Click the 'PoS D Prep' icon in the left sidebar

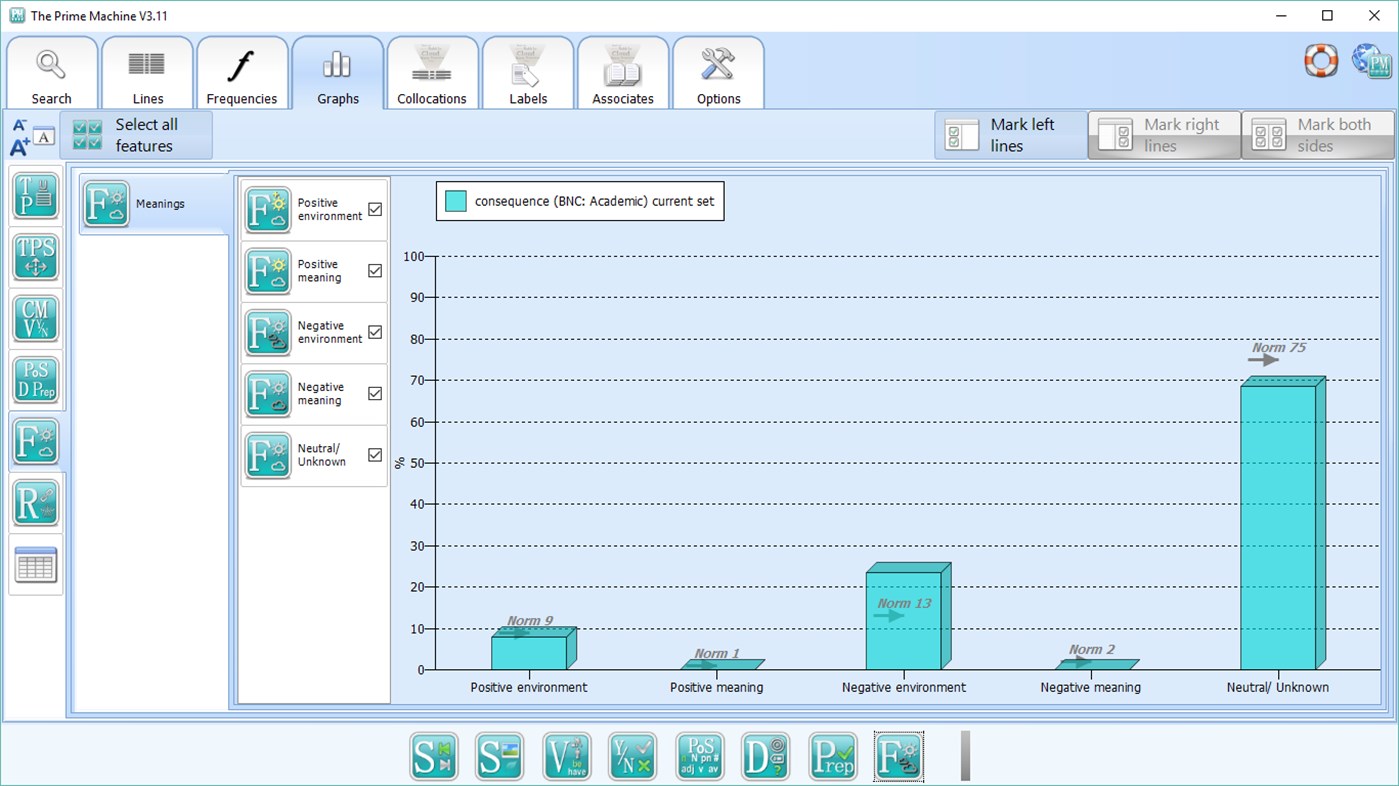36,380
